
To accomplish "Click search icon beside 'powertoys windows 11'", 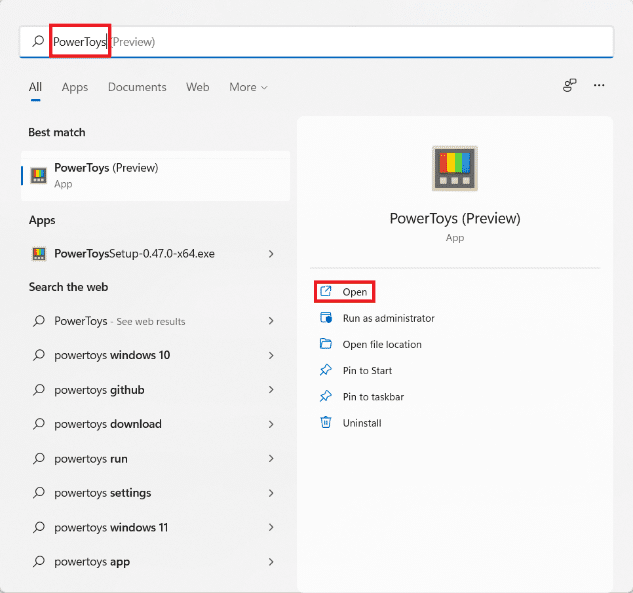I will pos(39,527).
